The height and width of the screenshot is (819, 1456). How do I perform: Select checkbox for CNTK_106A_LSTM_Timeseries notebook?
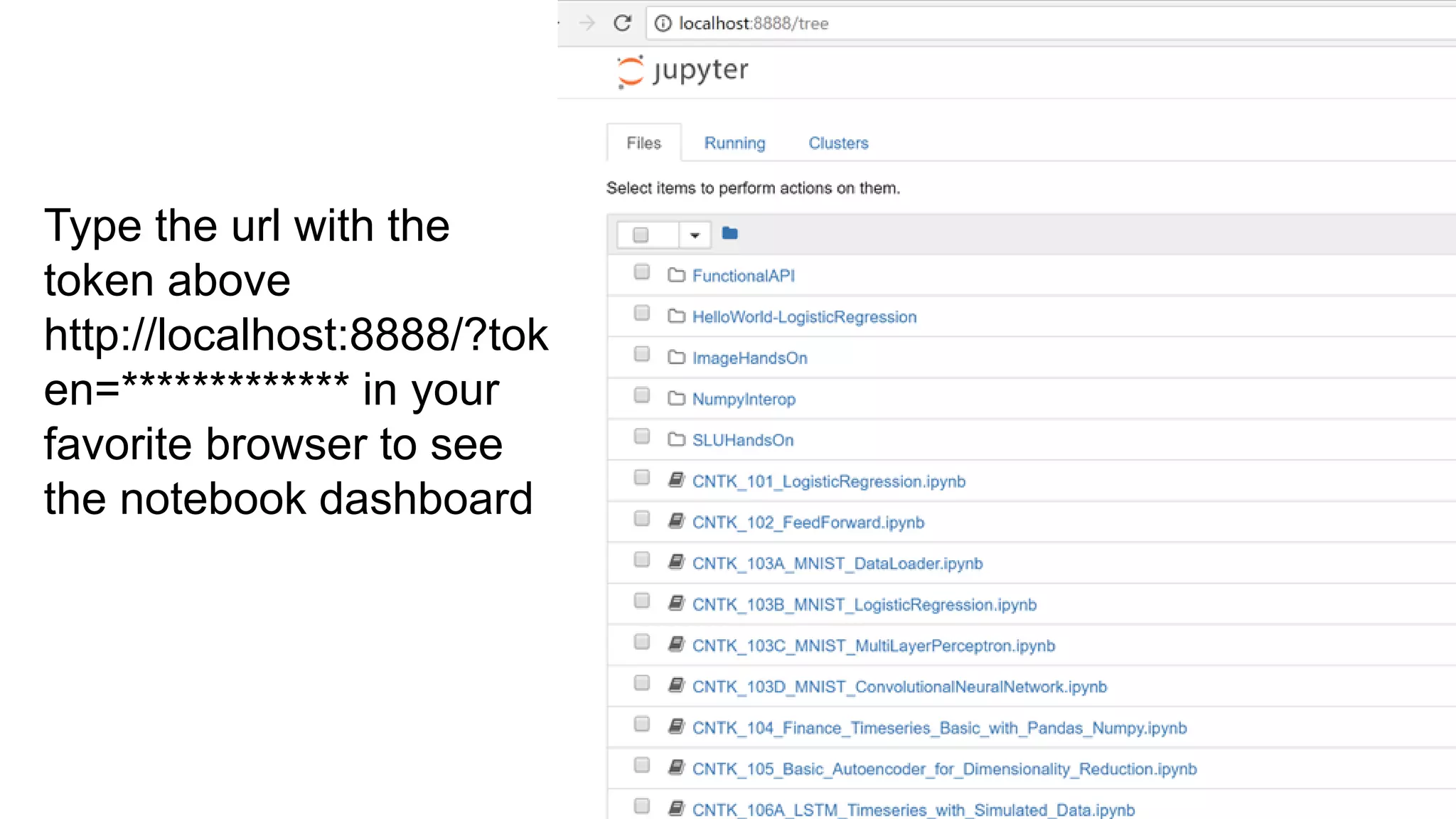[642, 806]
